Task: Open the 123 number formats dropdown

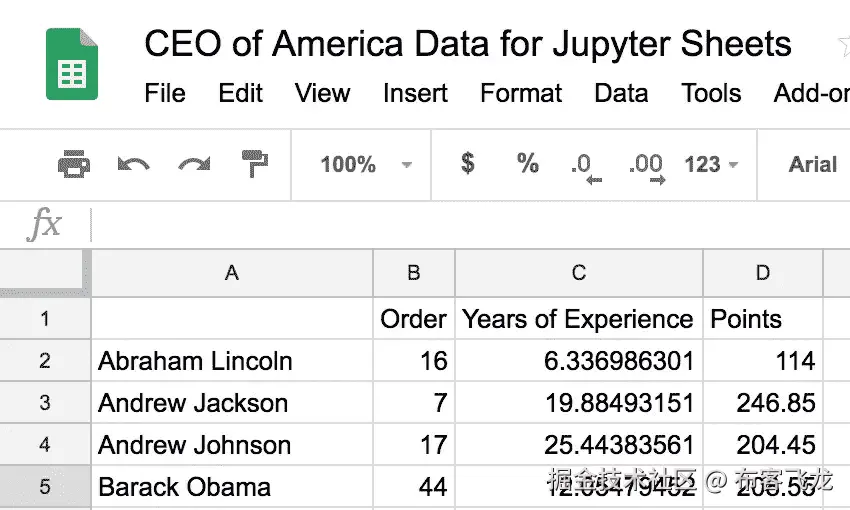Action: pyautogui.click(x=711, y=165)
